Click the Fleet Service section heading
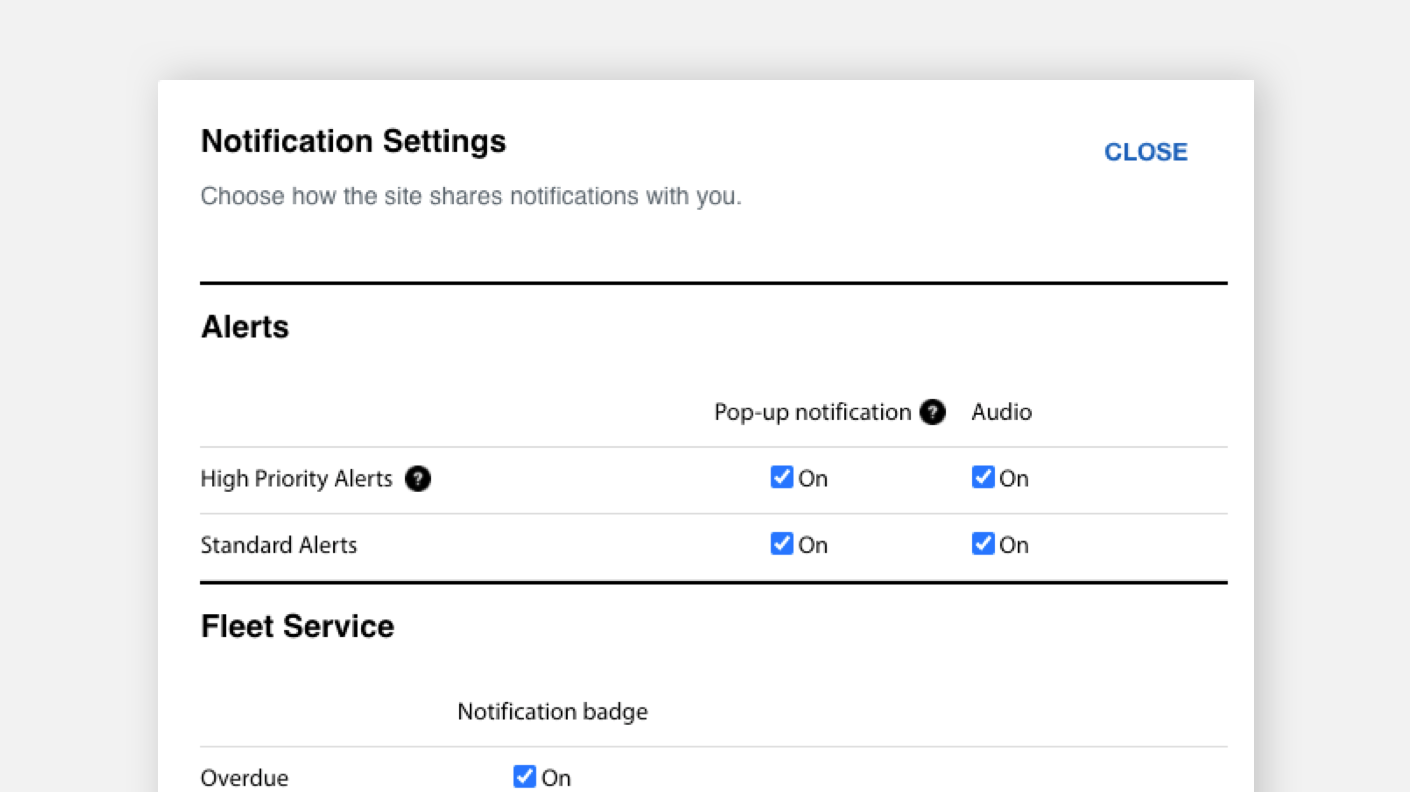1410x792 pixels. click(x=297, y=626)
